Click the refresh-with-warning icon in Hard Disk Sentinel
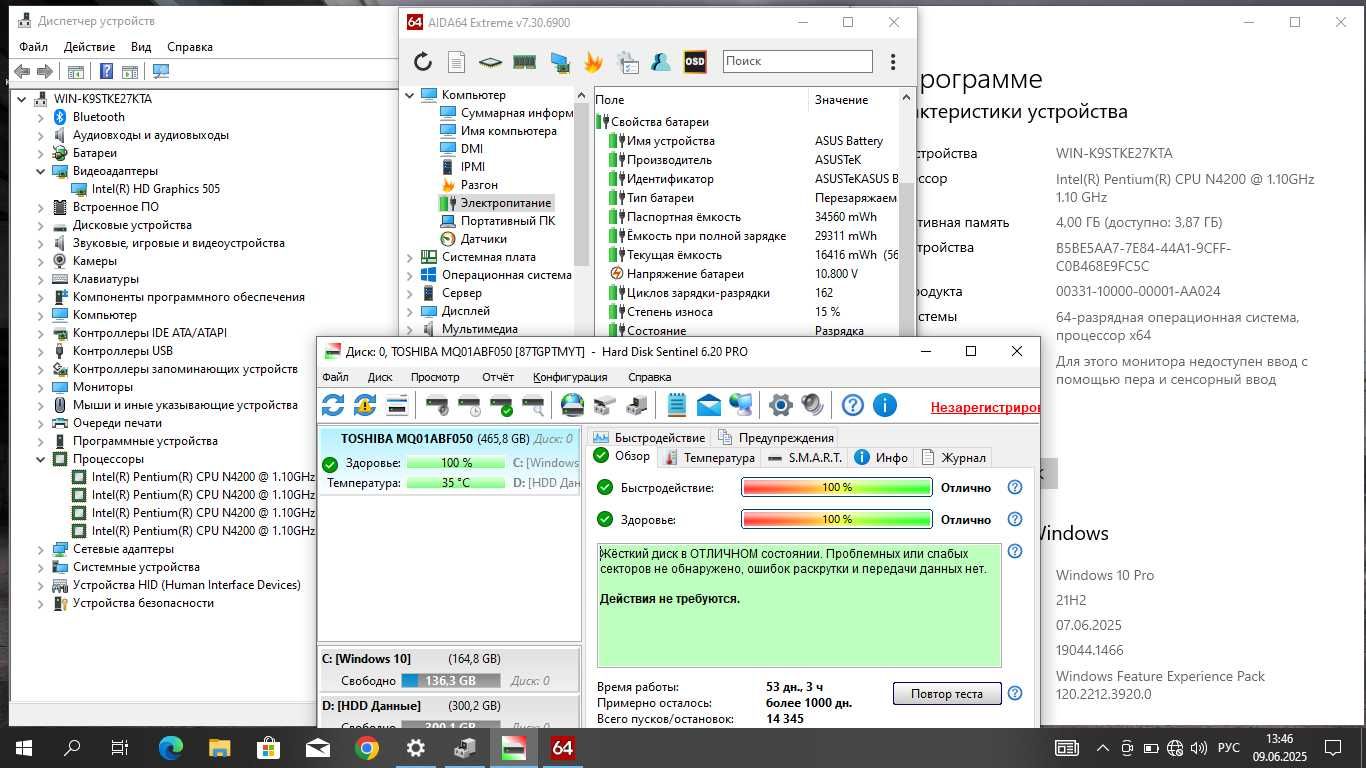1366x768 pixels. [365, 405]
